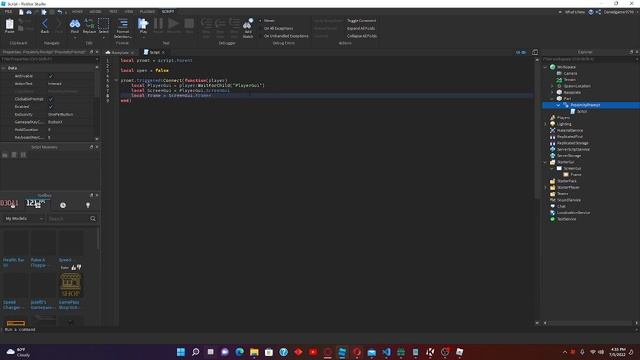Click the Windows Start button
The width and height of the screenshot is (640, 360).
click(x=181, y=352)
